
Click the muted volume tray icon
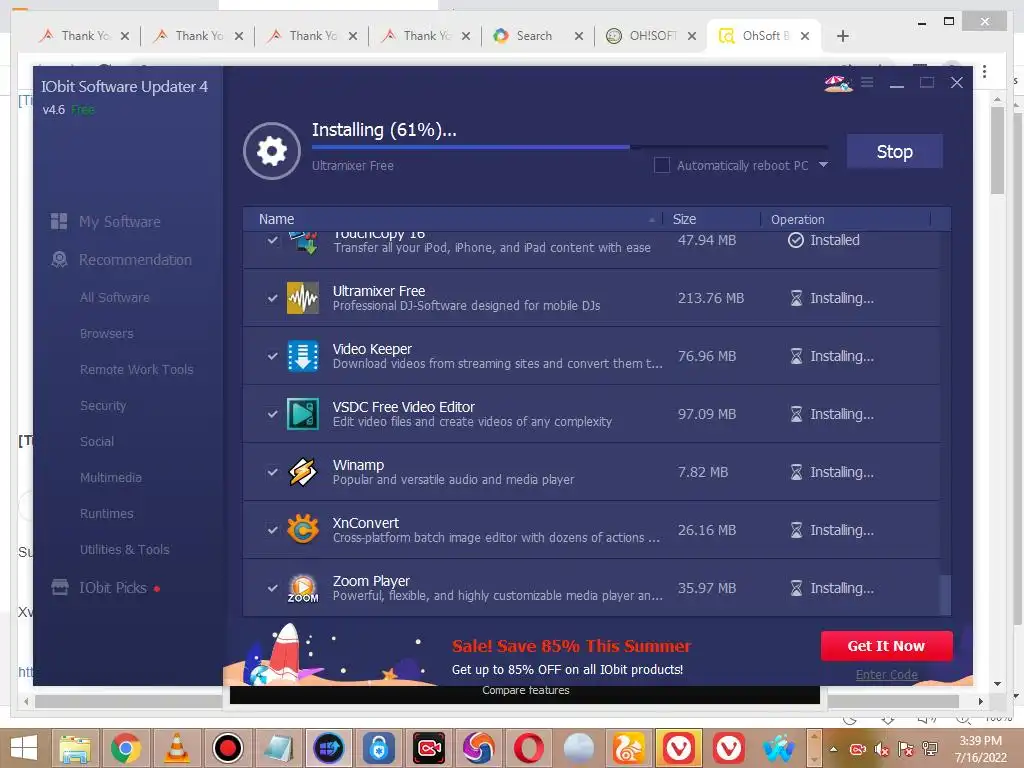pyautogui.click(x=882, y=749)
